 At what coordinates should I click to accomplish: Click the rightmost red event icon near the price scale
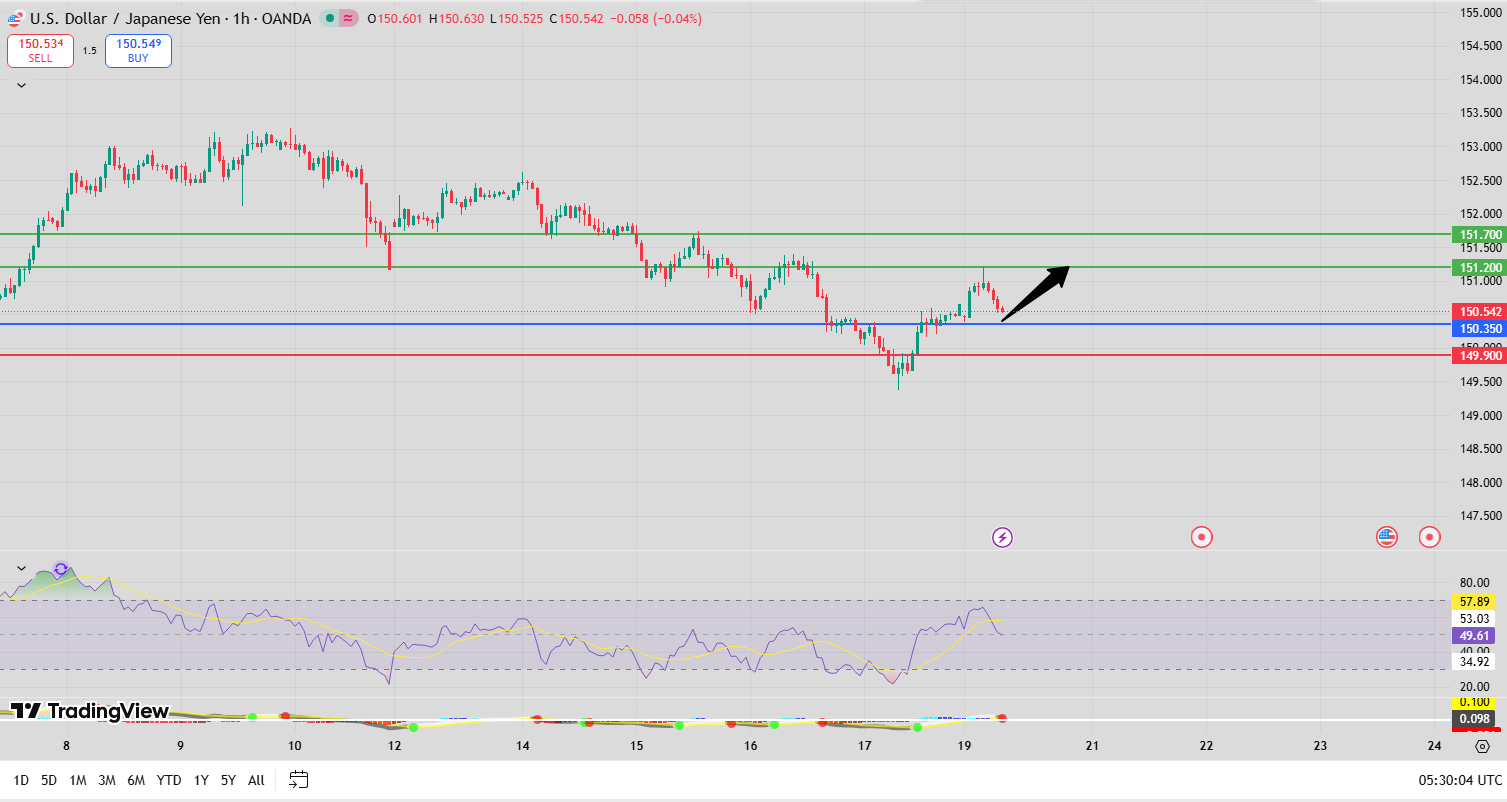click(x=1429, y=537)
